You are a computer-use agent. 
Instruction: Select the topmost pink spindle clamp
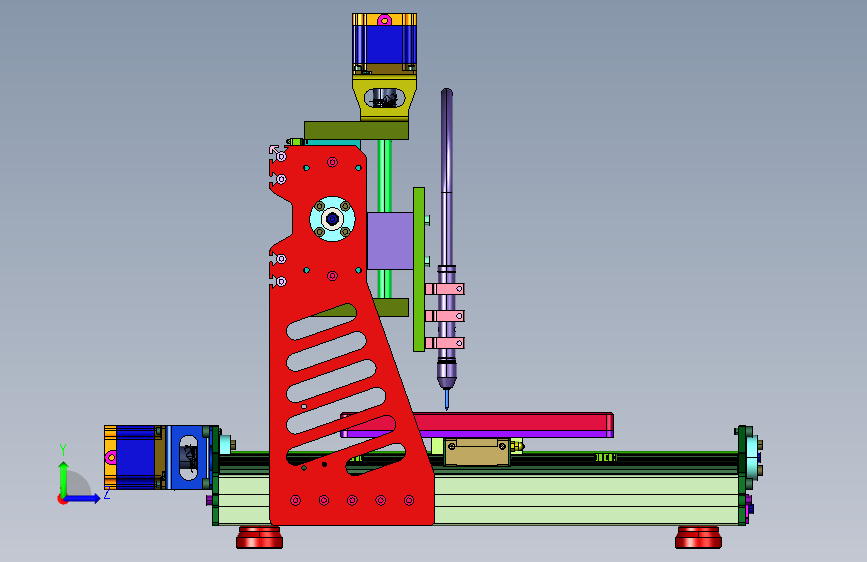tap(445, 289)
